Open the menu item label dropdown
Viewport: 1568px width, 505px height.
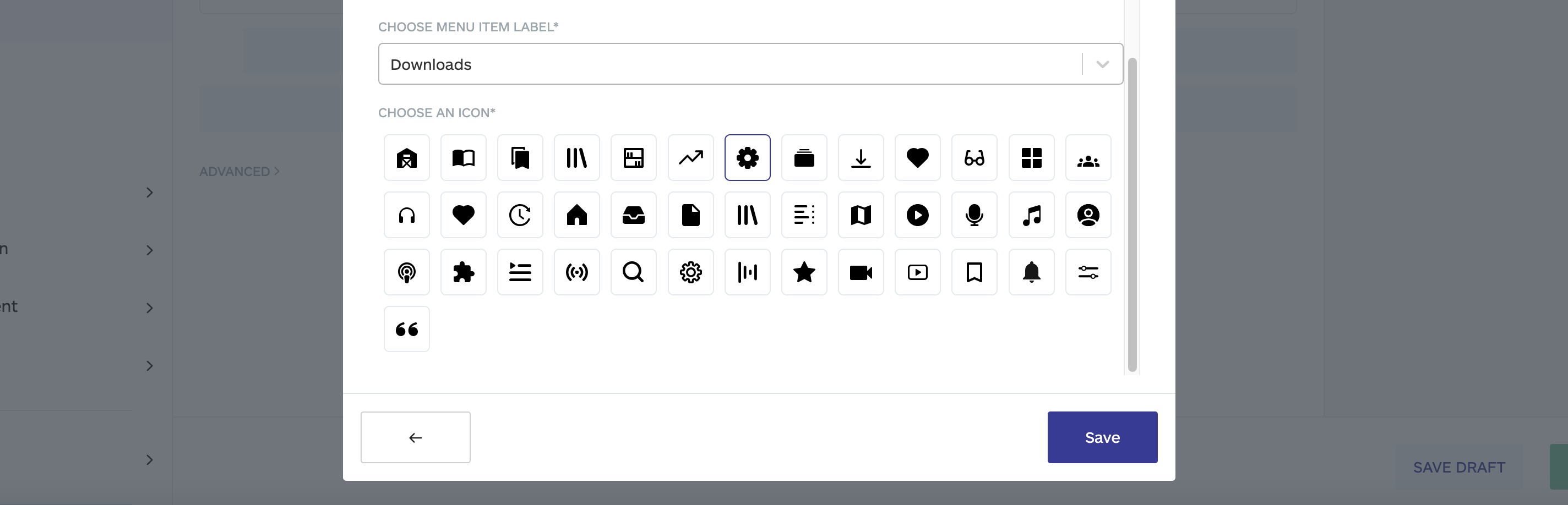tap(1101, 63)
